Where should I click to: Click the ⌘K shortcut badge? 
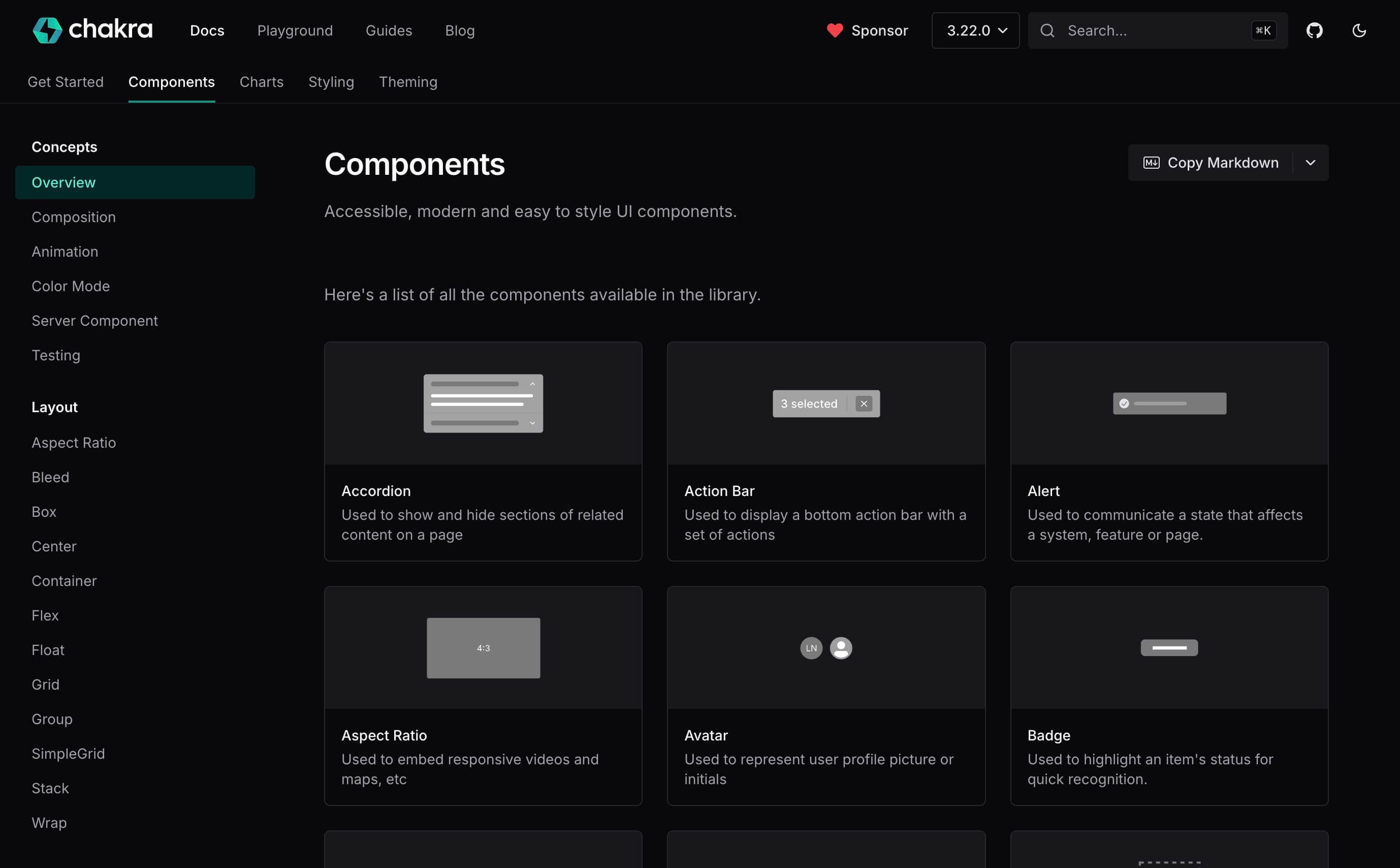point(1263,30)
